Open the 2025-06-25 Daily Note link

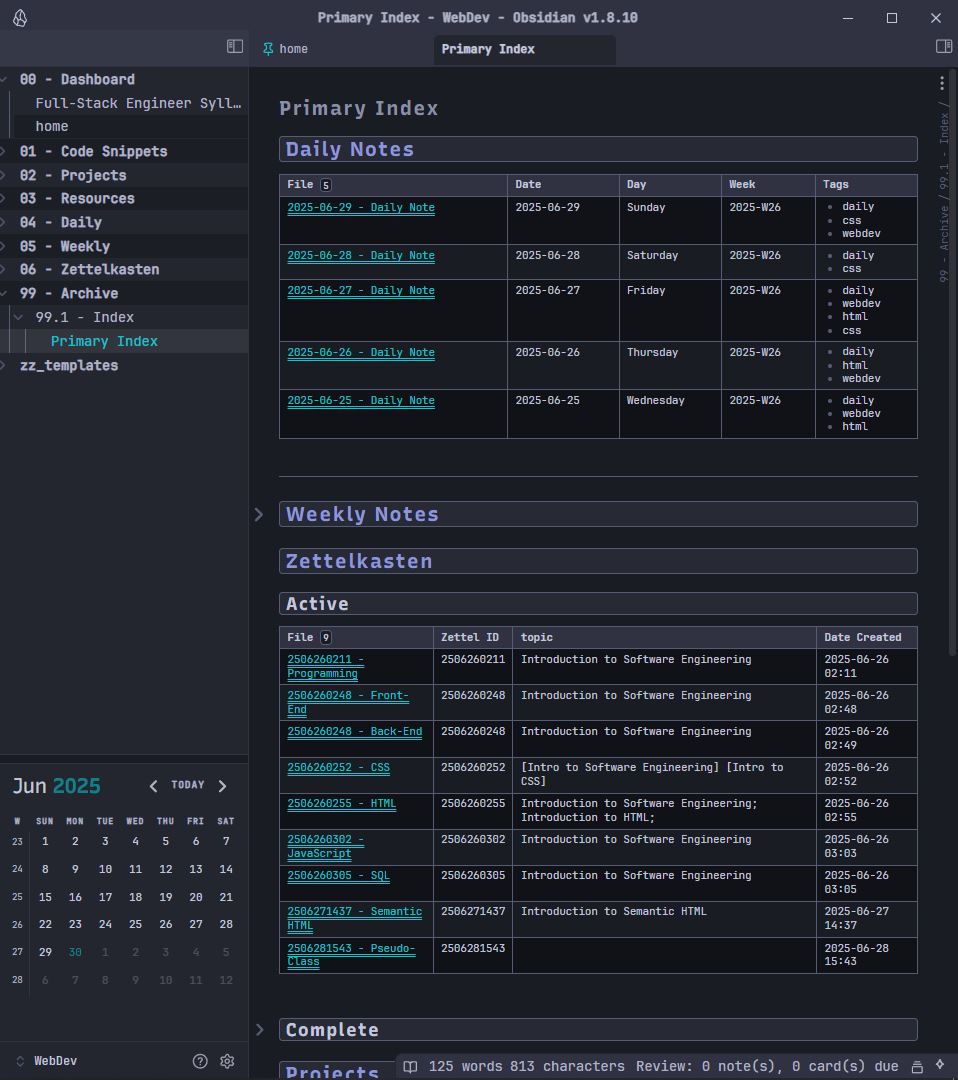(x=361, y=401)
